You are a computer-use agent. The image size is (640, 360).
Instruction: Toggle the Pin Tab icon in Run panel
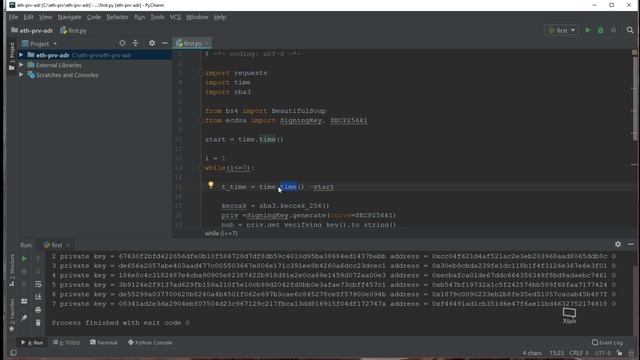pyautogui.click(x=24, y=318)
